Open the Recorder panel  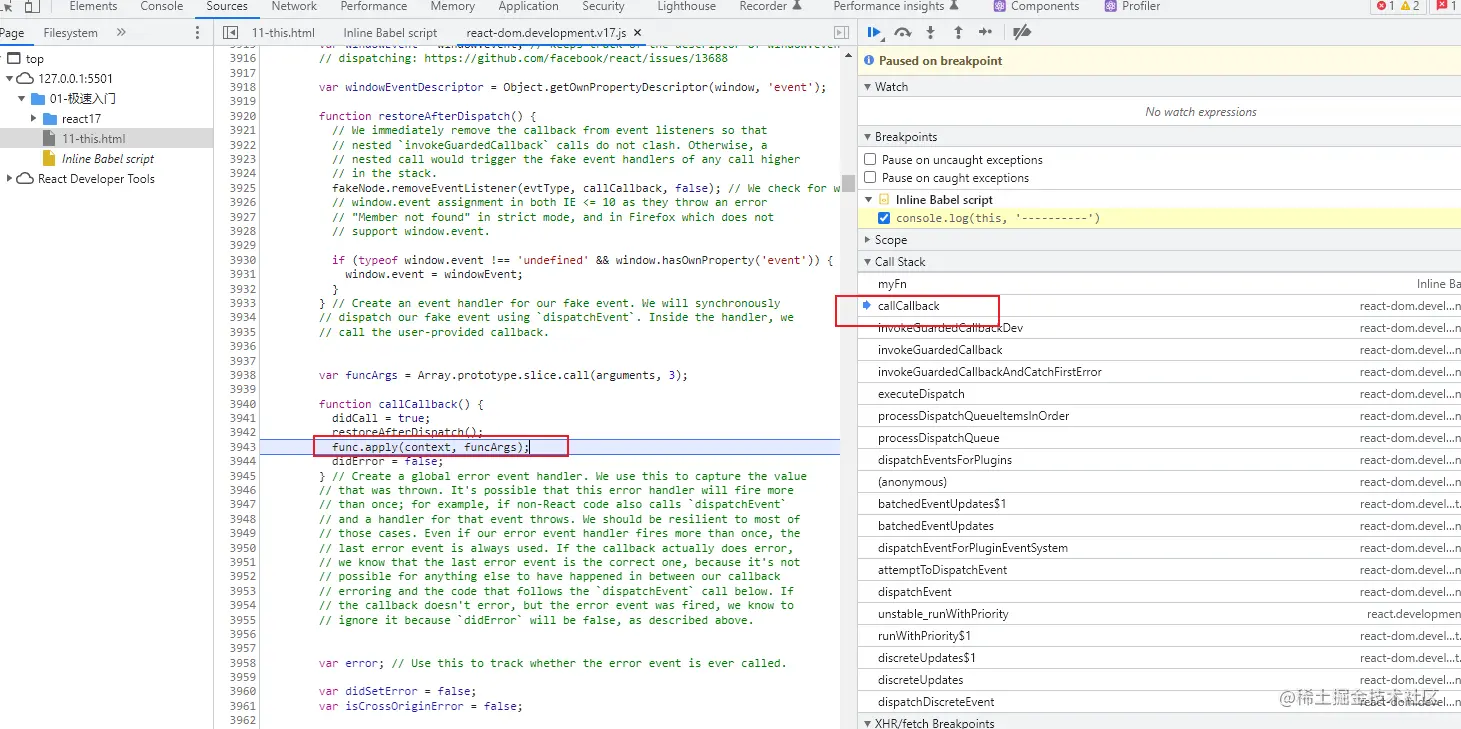770,6
